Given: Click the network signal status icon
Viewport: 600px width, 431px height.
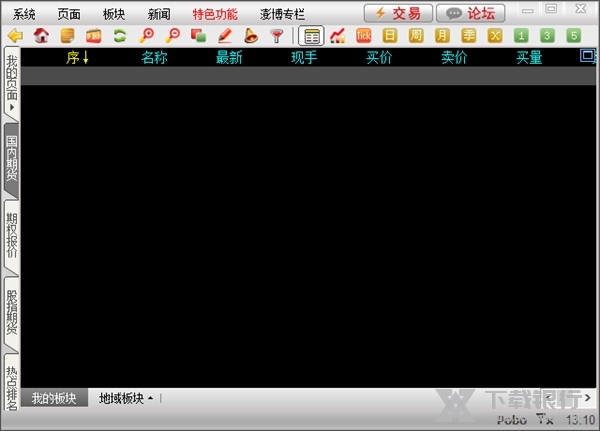Looking at the screenshot, I should coord(545,419).
